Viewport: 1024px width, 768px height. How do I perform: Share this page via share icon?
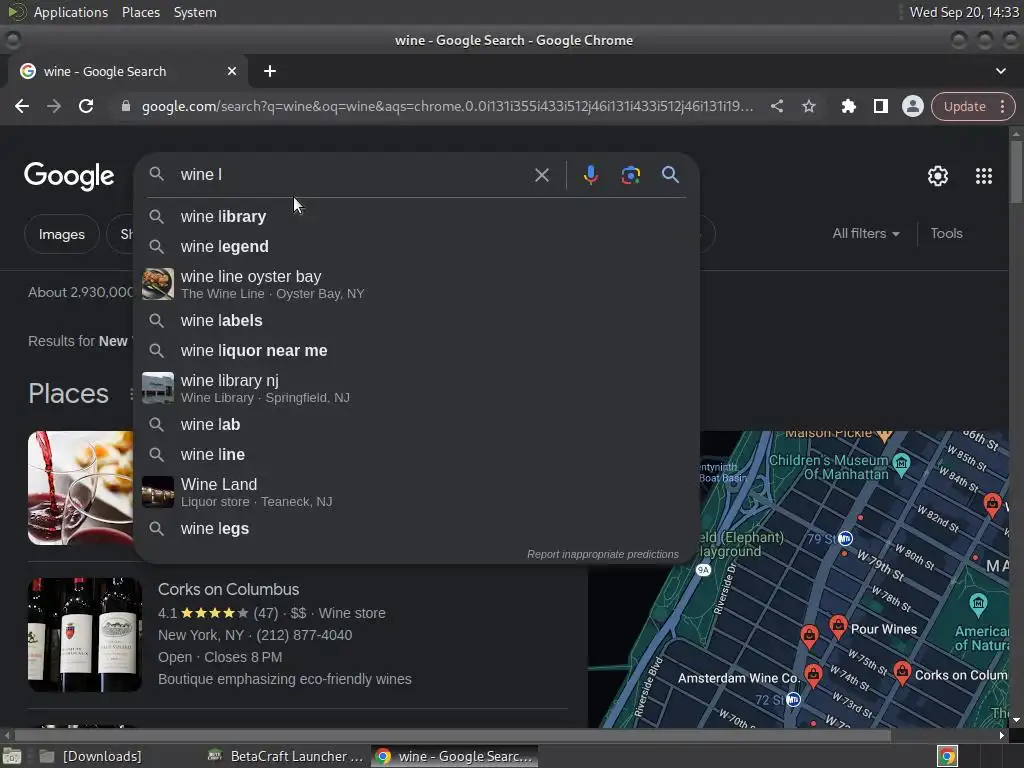click(776, 106)
